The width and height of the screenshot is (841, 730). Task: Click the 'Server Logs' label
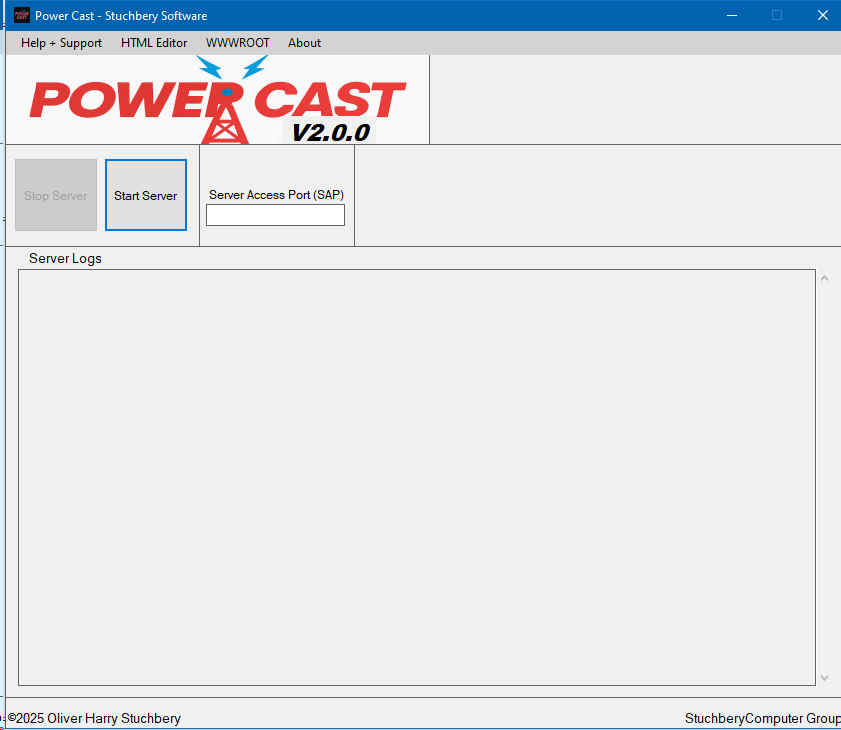pyautogui.click(x=65, y=259)
